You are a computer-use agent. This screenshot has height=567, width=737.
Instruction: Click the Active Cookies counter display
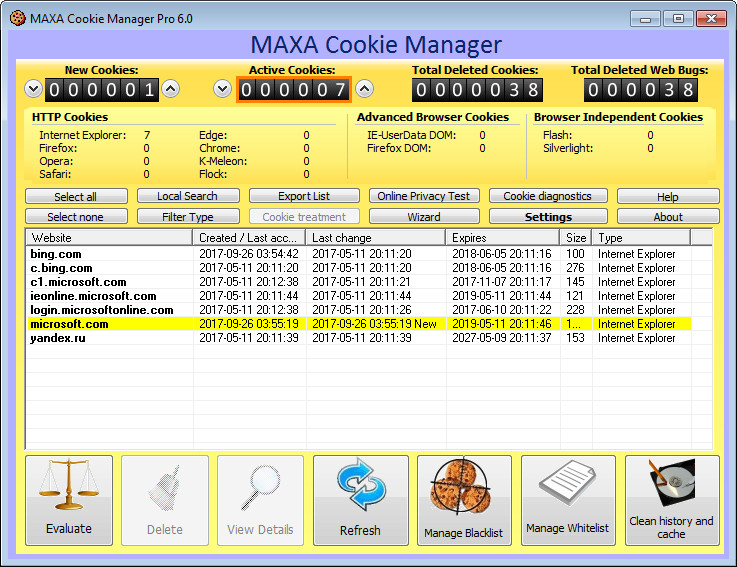(294, 89)
